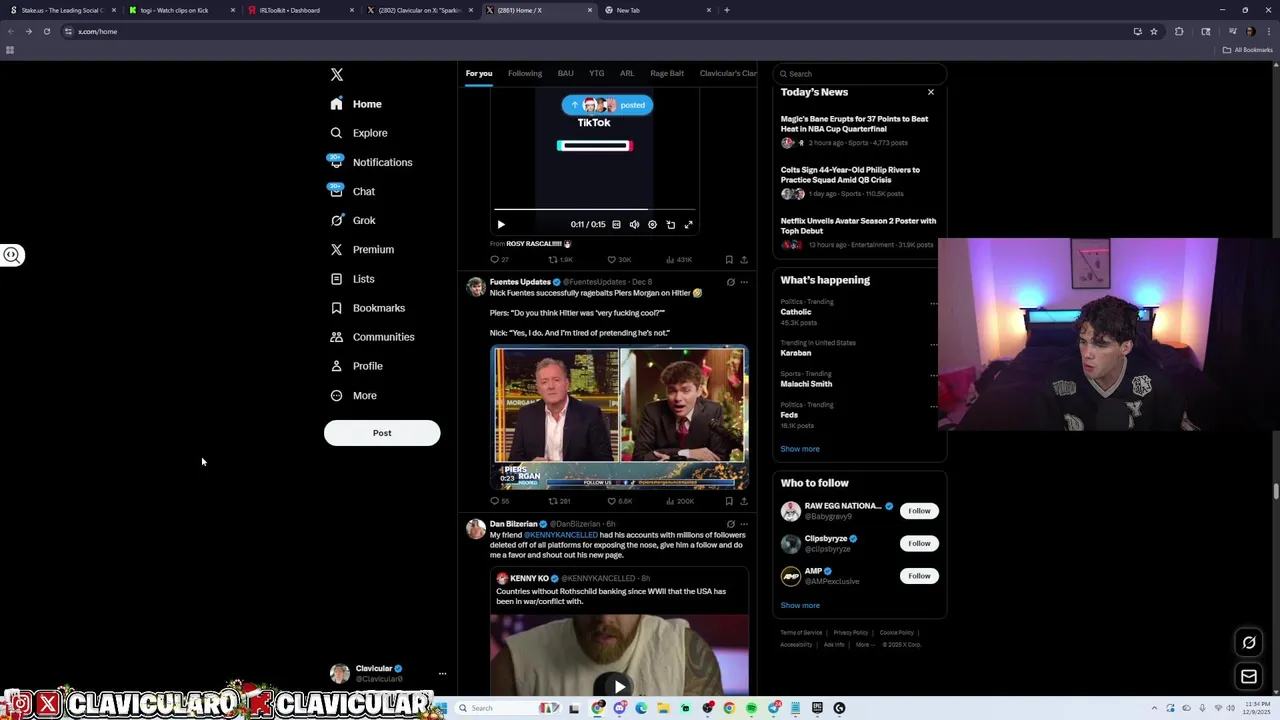Open Chat from sidebar
This screenshot has height=720, width=1280.
(x=351, y=191)
